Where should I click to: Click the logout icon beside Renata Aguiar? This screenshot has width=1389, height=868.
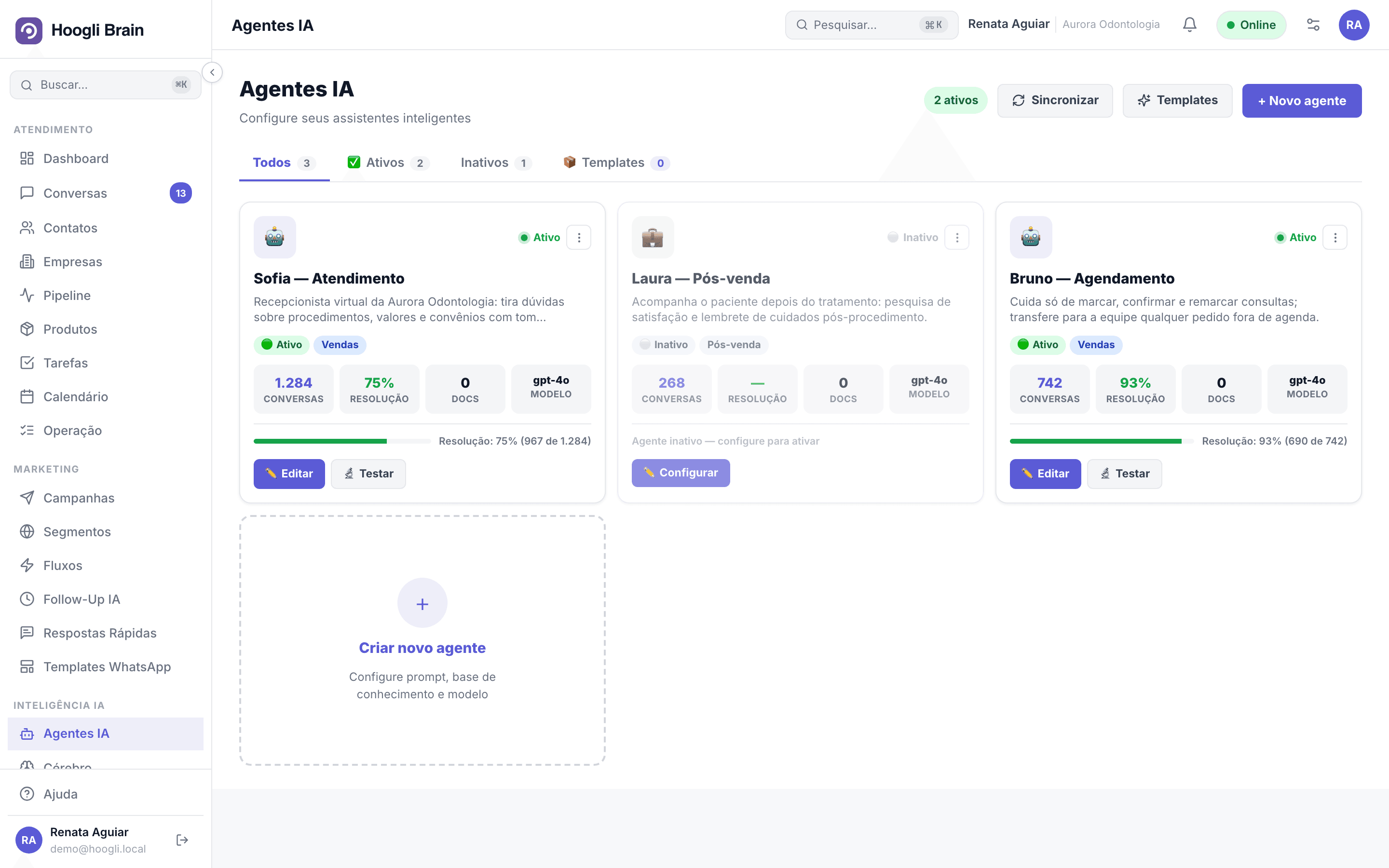182,840
